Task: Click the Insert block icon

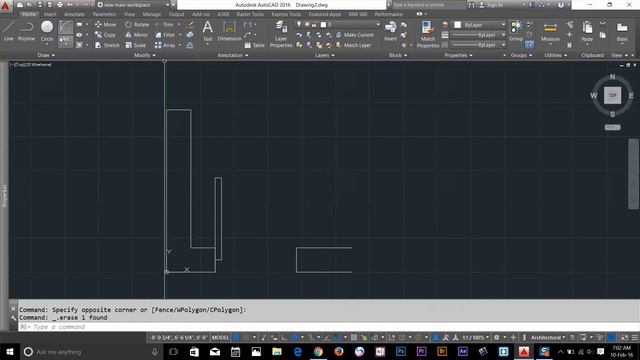Action: point(390,31)
